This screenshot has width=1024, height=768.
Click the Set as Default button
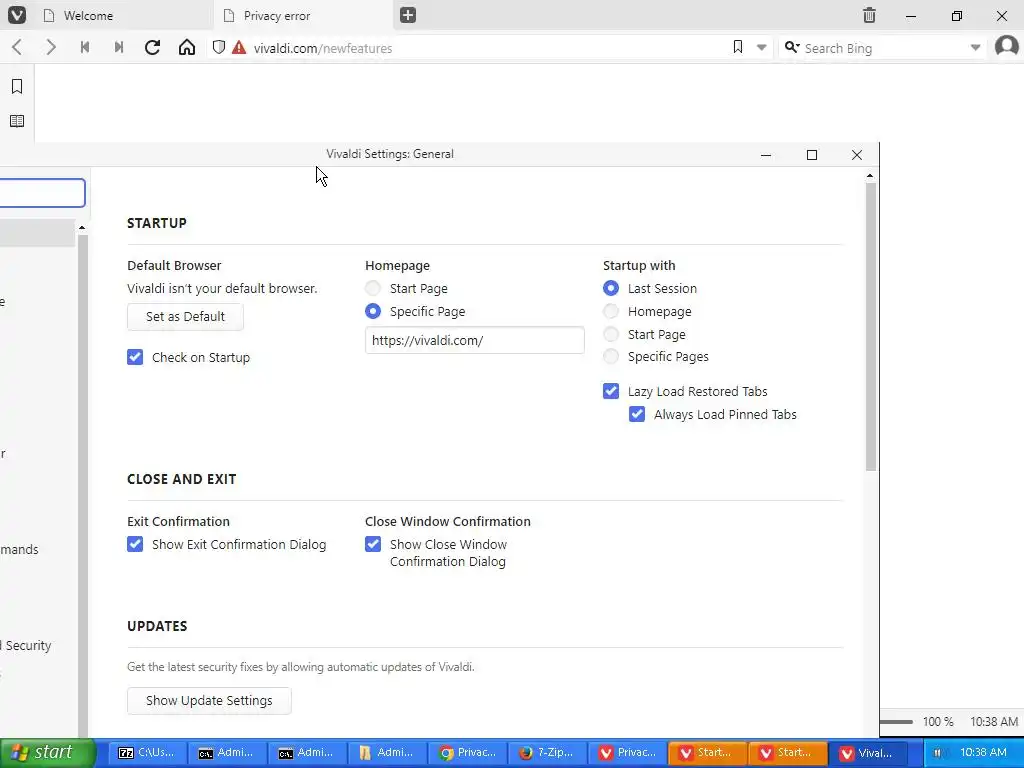pos(185,317)
